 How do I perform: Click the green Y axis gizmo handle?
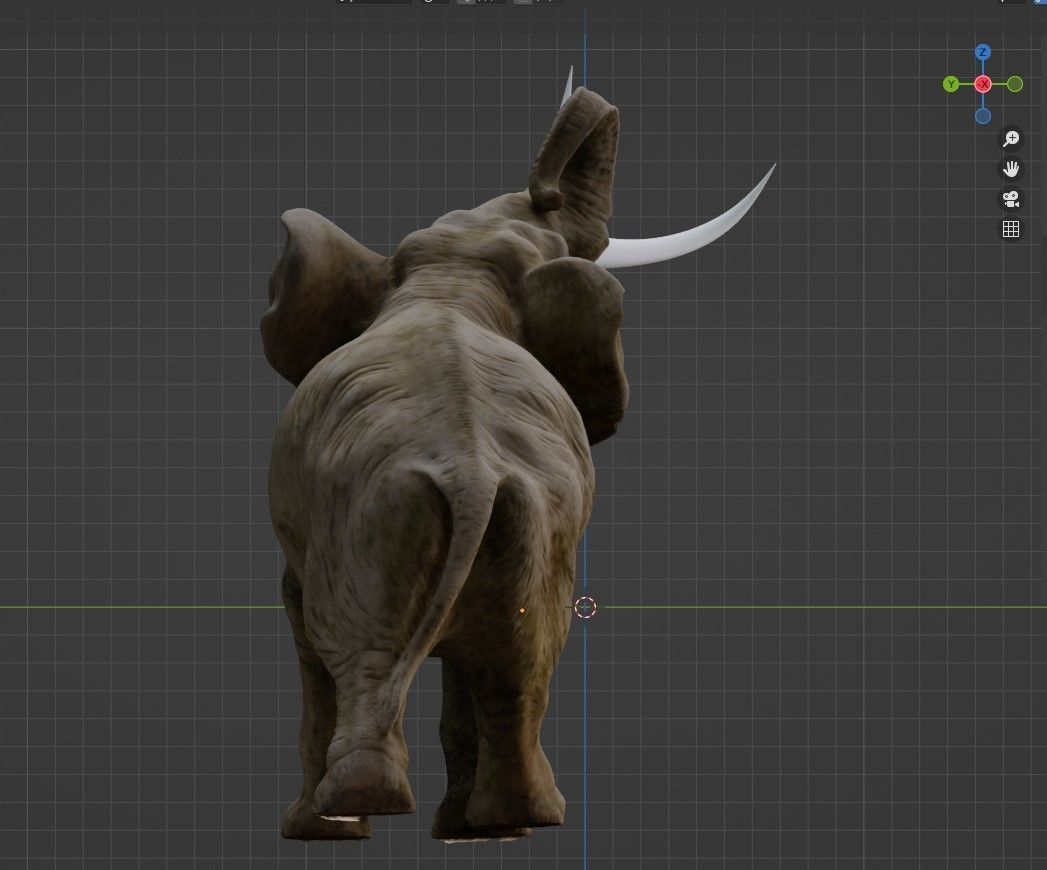[951, 84]
